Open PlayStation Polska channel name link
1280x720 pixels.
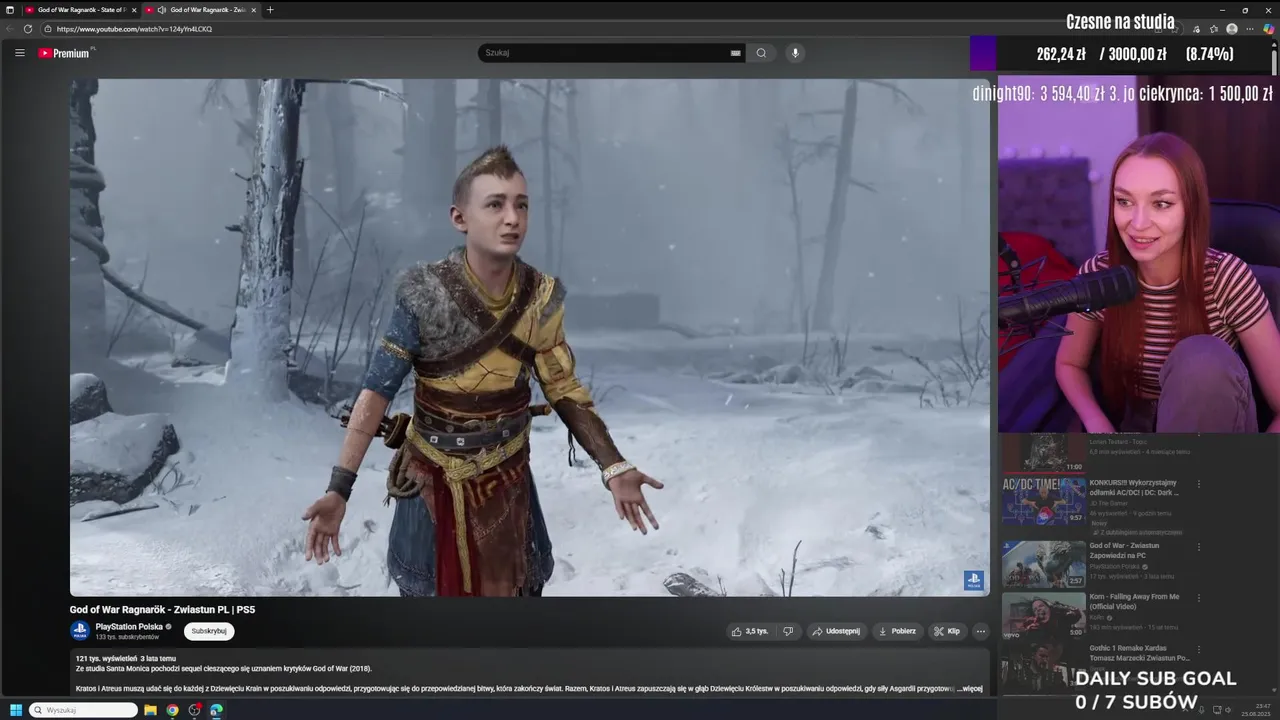coord(129,627)
